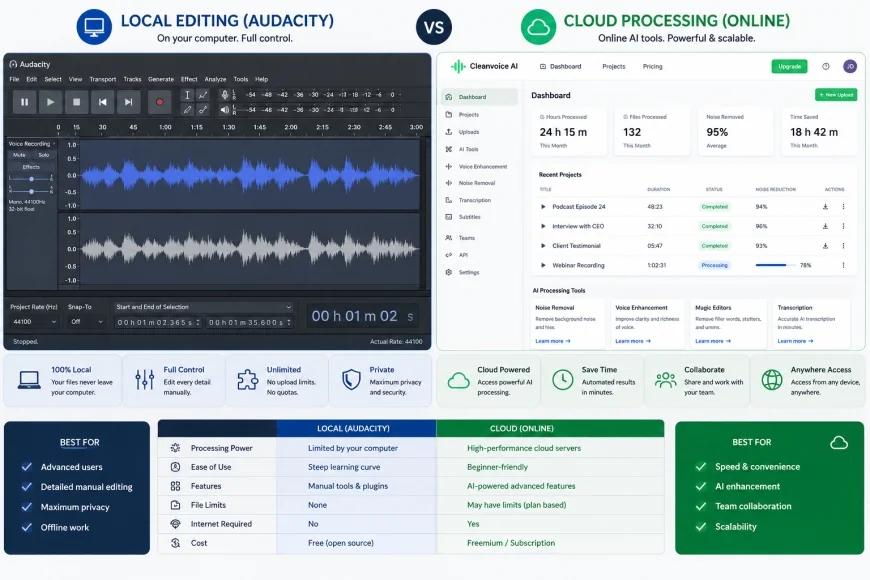This screenshot has height=580, width=870.
Task: Click the selection end time field 35.600
Action: tap(249, 322)
